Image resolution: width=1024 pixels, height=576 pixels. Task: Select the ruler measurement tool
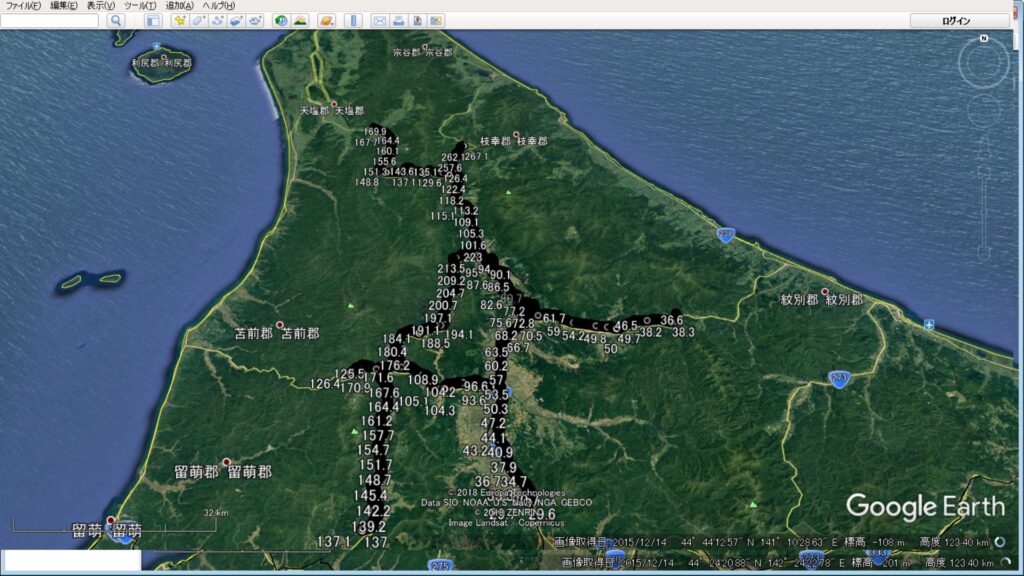353,20
